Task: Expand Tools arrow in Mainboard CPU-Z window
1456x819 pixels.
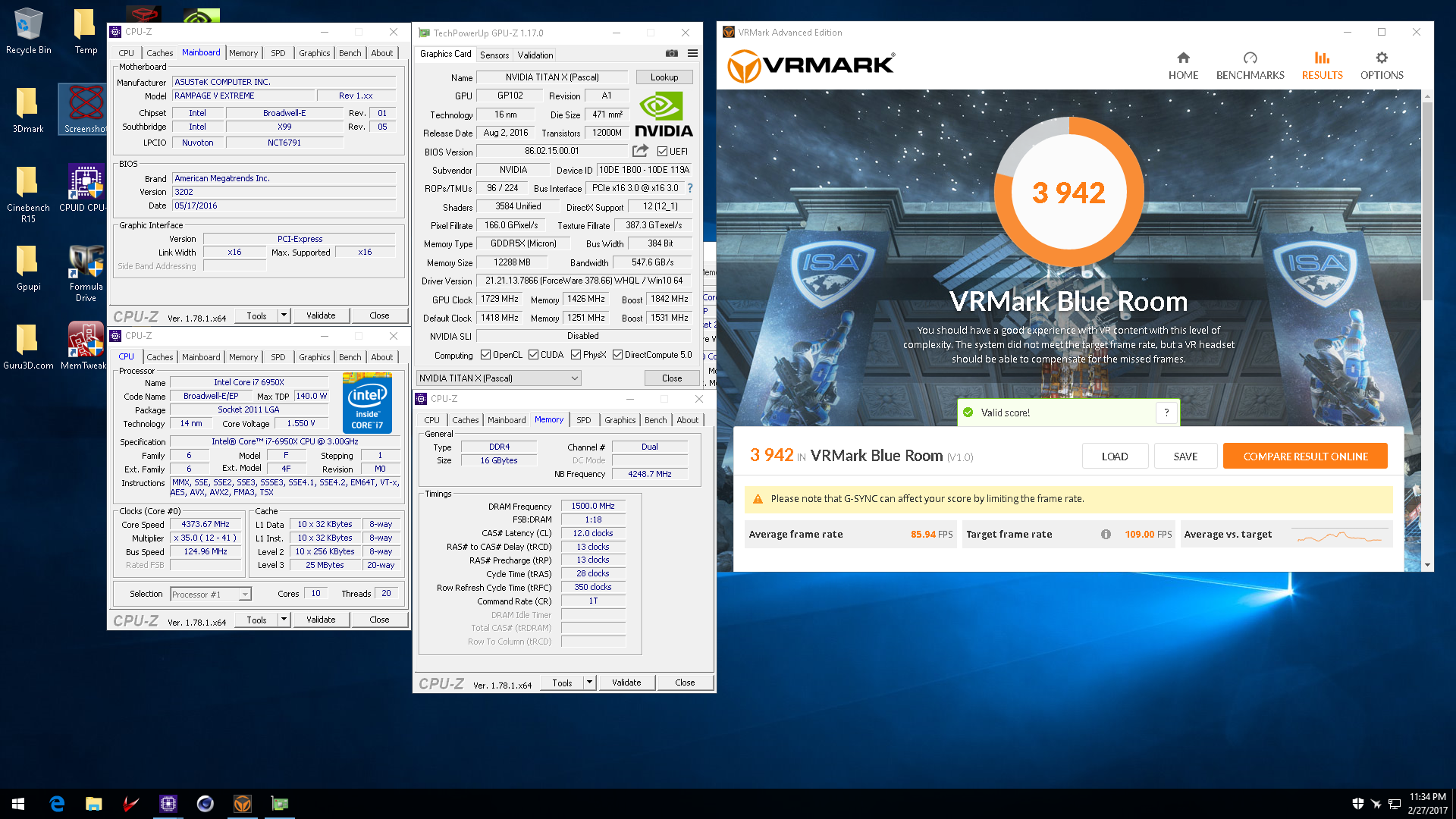Action: [284, 315]
